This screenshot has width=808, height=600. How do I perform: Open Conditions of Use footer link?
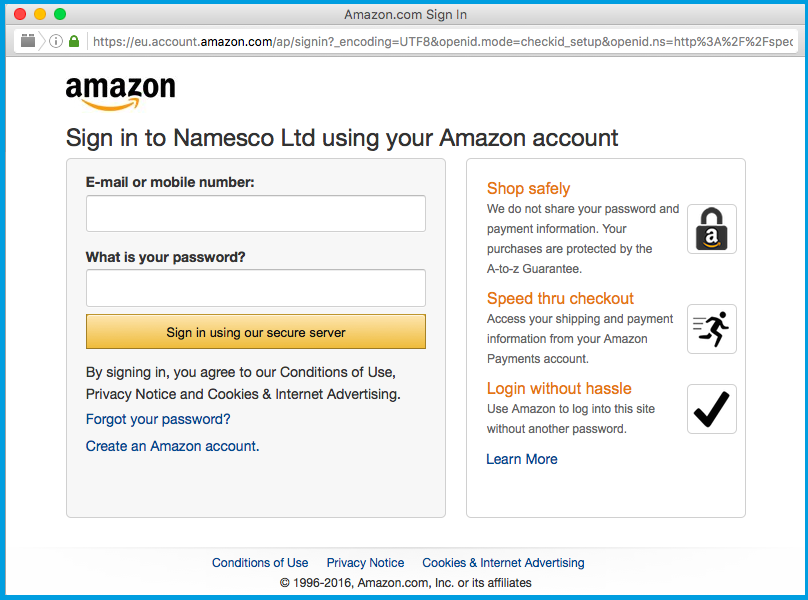click(260, 563)
